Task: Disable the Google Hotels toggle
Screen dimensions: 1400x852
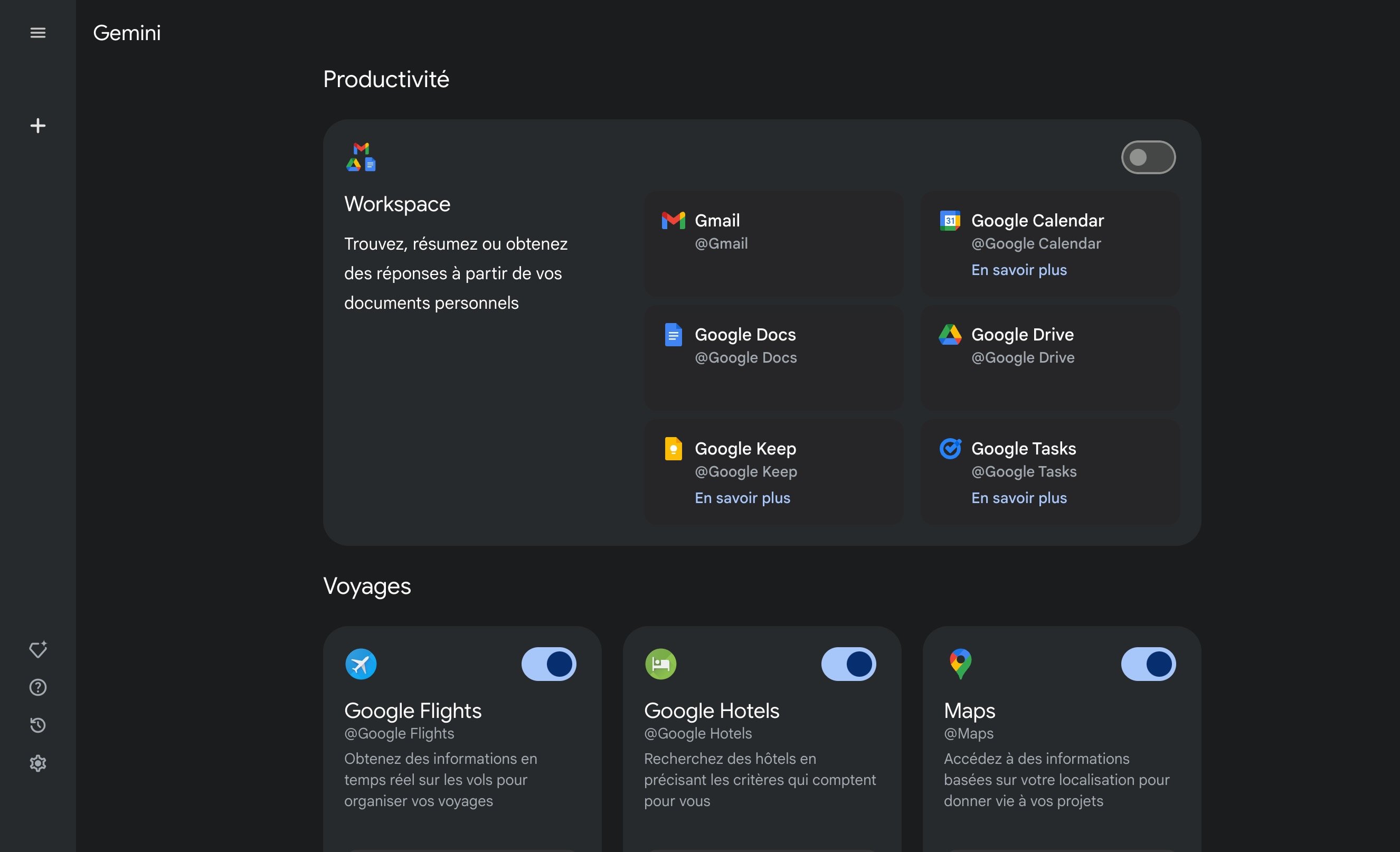Action: click(x=847, y=664)
